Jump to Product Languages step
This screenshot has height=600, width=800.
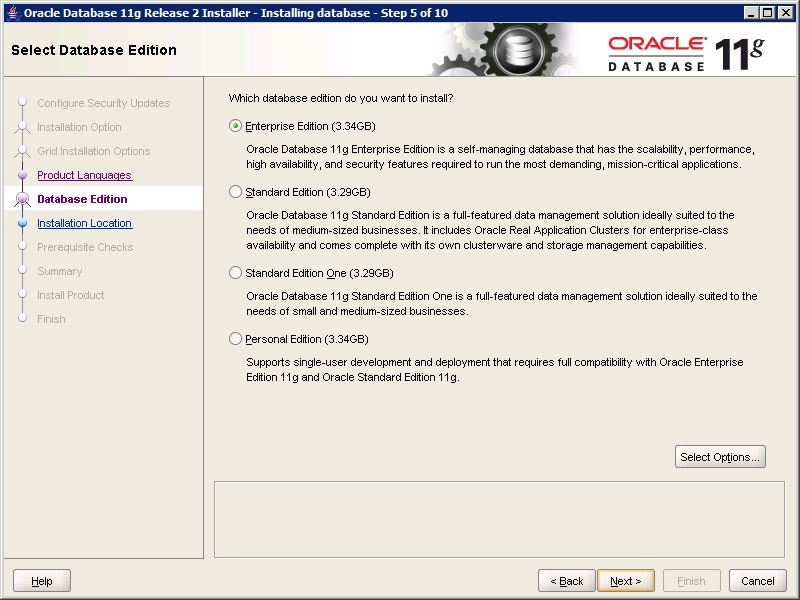pyautogui.click(x=85, y=175)
